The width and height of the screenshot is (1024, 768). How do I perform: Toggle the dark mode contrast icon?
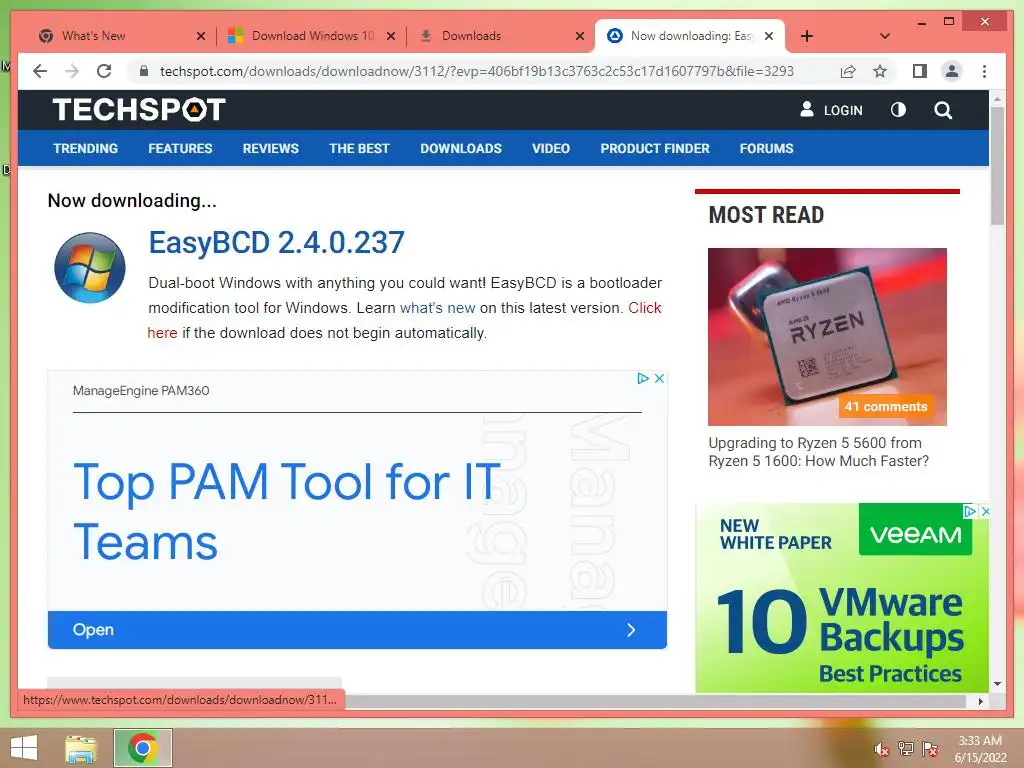click(899, 110)
